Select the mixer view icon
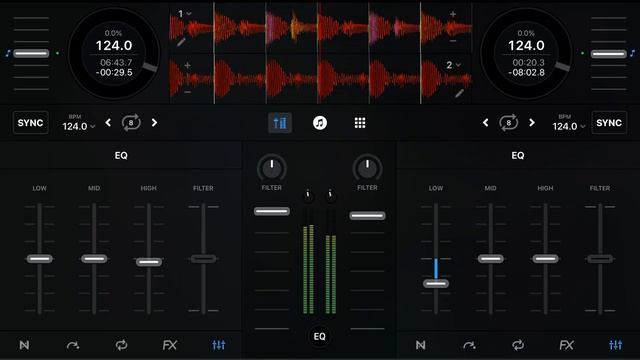Image resolution: width=640 pixels, height=360 pixels. pyautogui.click(x=280, y=122)
